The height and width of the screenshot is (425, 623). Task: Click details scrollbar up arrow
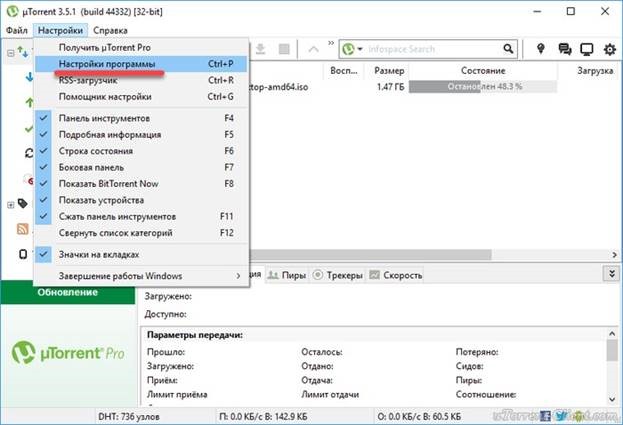click(x=612, y=334)
